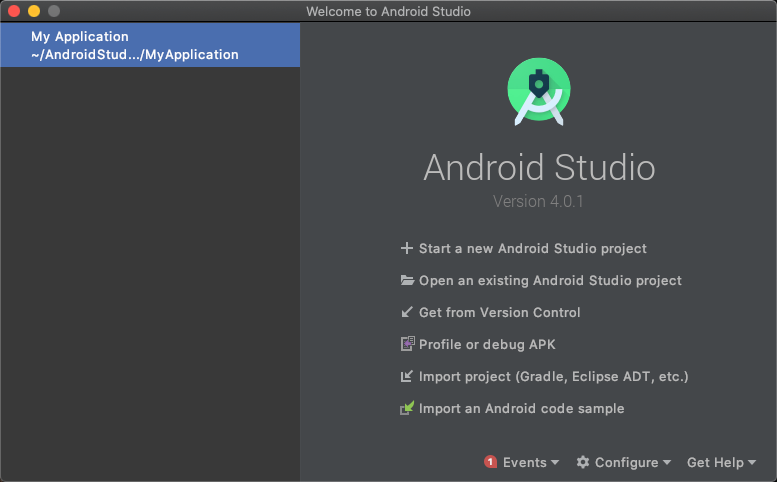Select Profile or debug APK text
This screenshot has width=777, height=482.
point(487,344)
